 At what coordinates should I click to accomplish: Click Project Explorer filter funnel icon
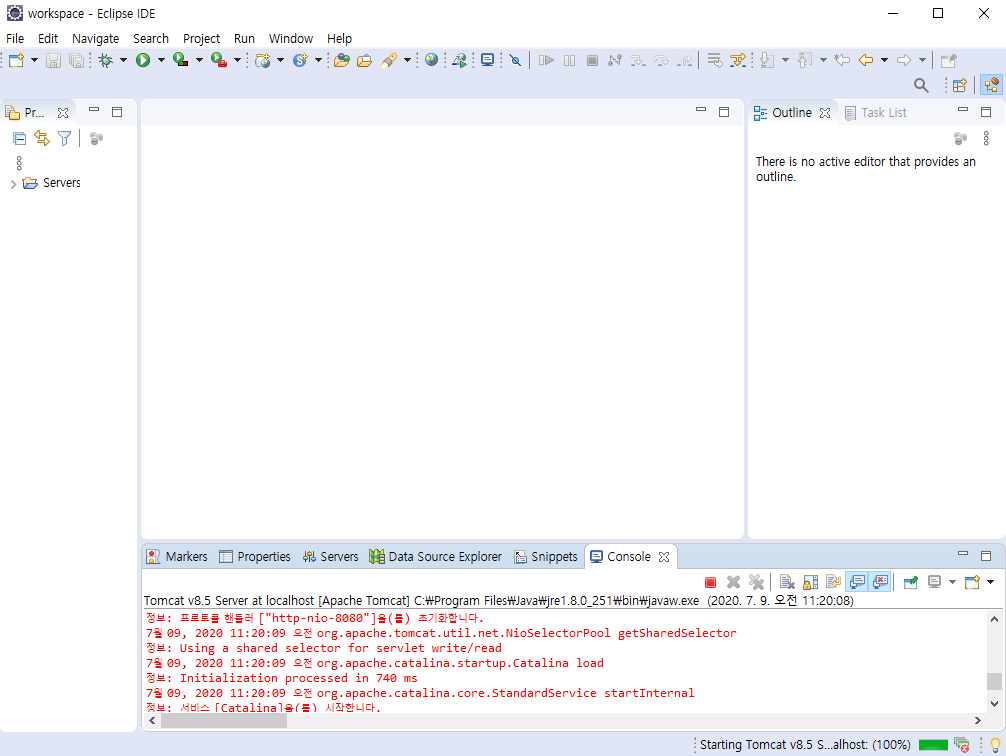[x=65, y=138]
